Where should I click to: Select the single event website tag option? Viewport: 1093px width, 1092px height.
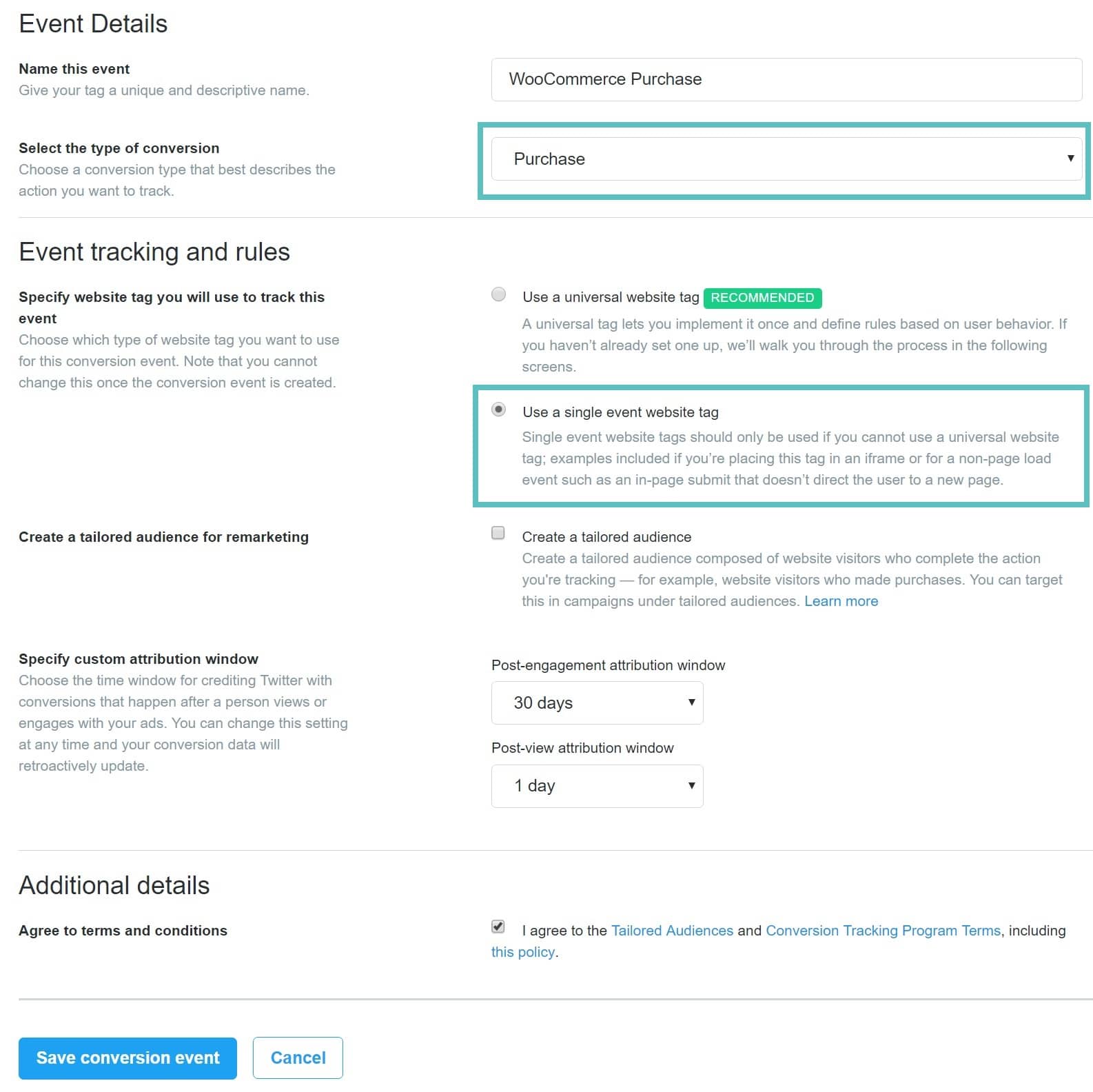tap(498, 411)
